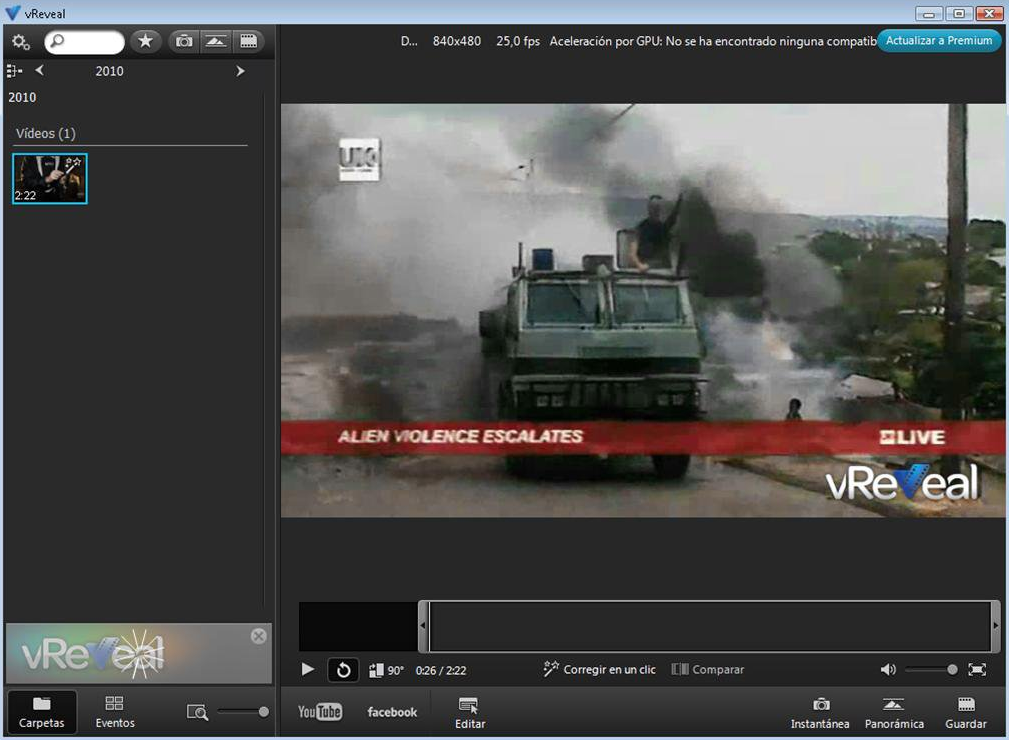Click the truncated D... file name
Viewport: 1009px width, 740px height.
click(409, 41)
